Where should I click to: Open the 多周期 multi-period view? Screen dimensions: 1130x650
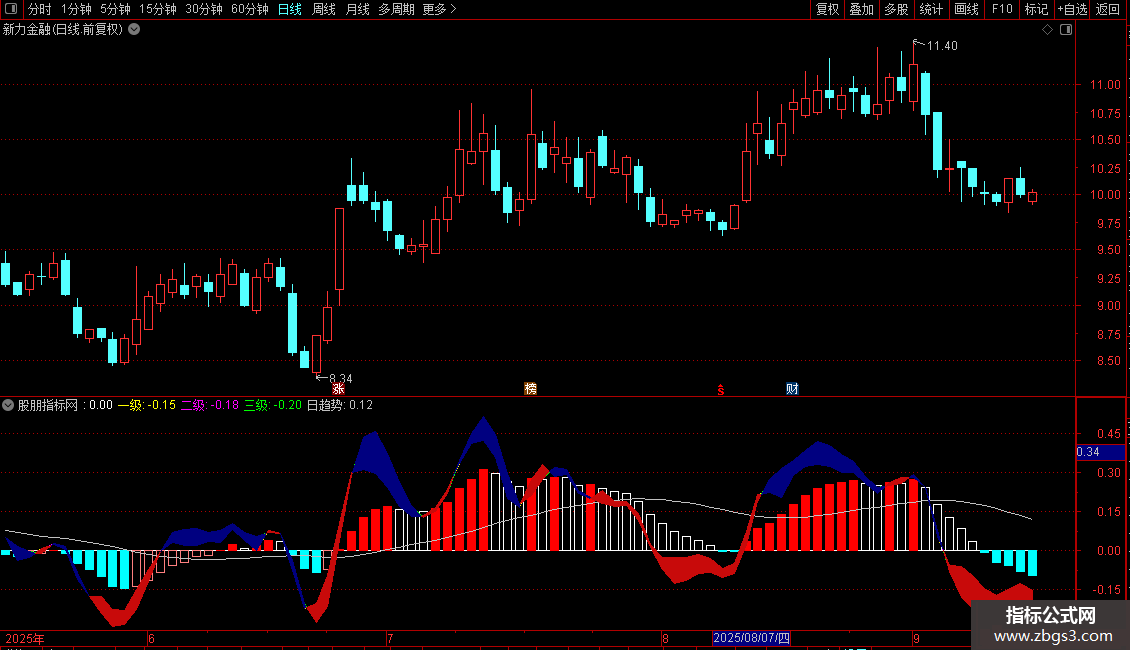[x=396, y=9]
